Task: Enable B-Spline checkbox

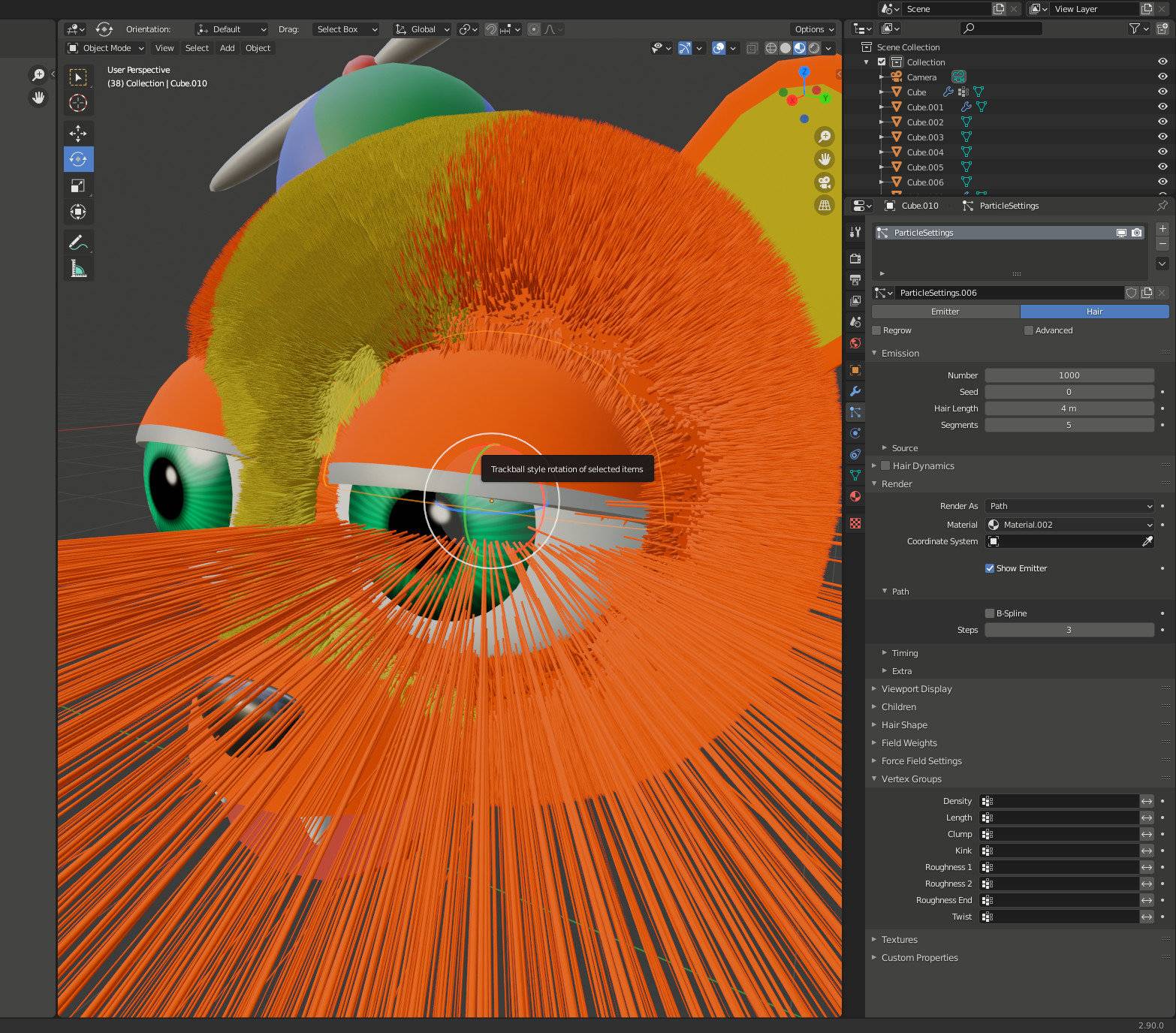Action: 990,613
